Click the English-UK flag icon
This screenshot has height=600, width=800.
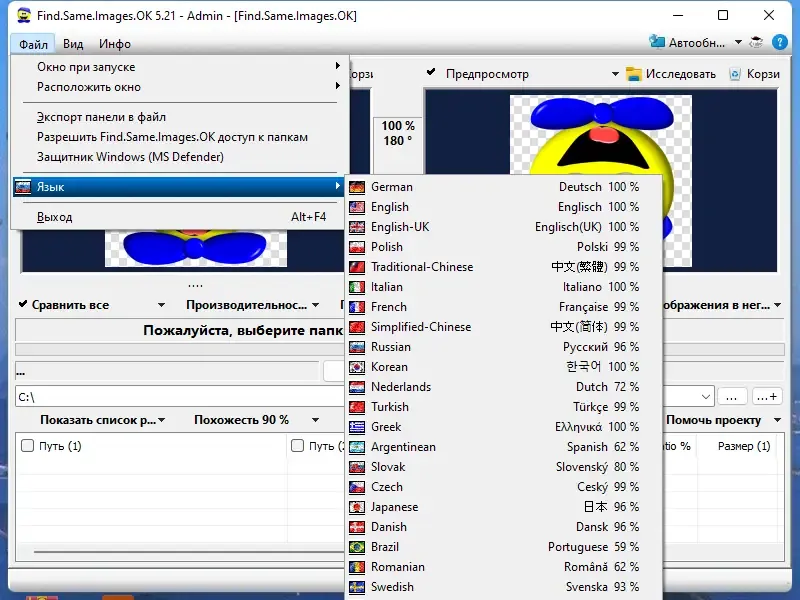(357, 227)
